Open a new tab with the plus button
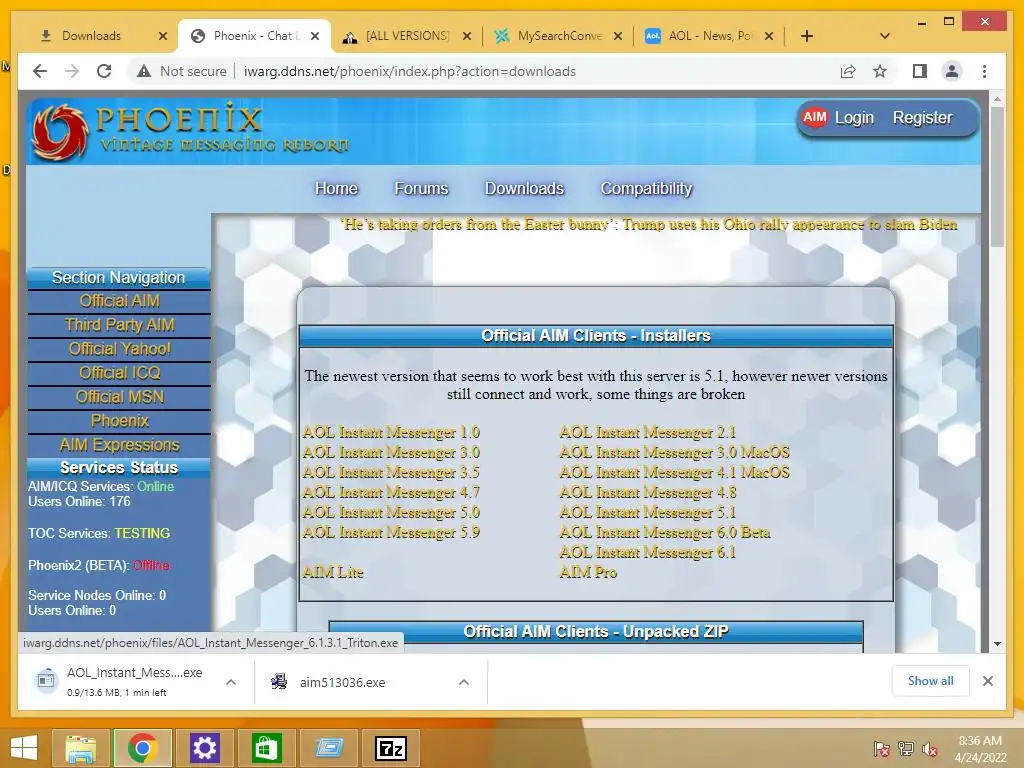Viewport: 1024px width, 768px height. [x=807, y=36]
